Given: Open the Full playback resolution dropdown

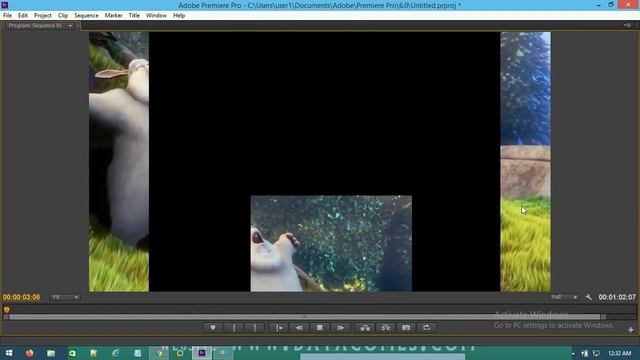Looking at the screenshot, I should 564,297.
